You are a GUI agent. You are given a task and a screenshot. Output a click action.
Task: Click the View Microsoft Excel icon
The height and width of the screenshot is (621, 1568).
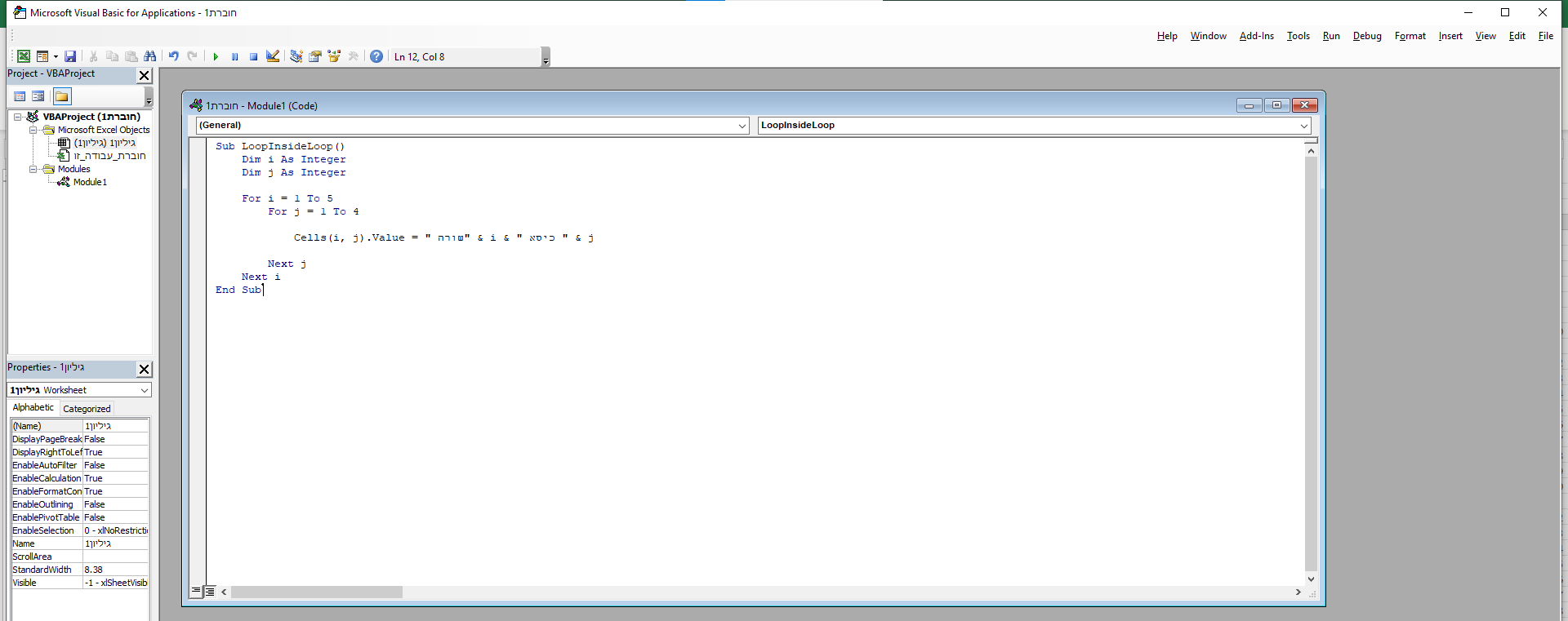(24, 56)
